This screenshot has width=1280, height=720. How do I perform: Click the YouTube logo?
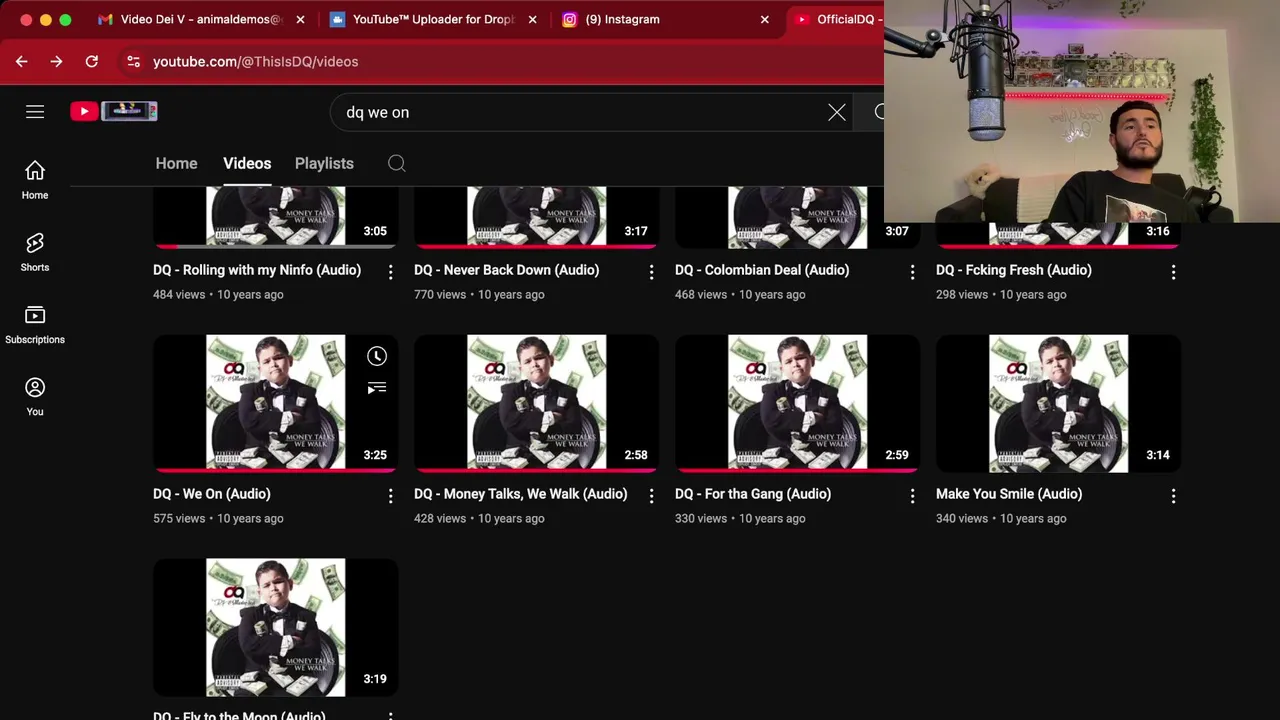tap(113, 111)
